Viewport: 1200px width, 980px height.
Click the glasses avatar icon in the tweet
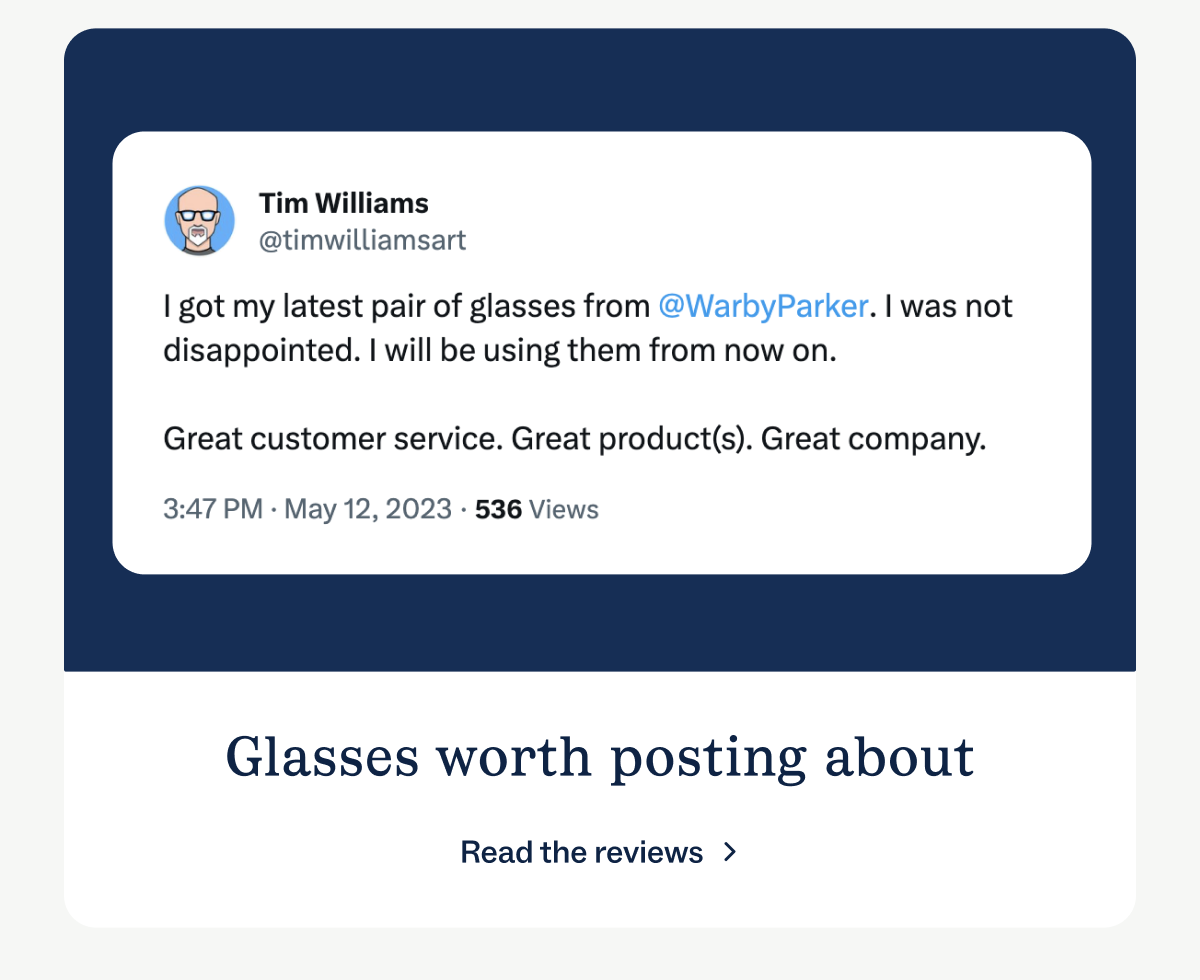[x=199, y=219]
